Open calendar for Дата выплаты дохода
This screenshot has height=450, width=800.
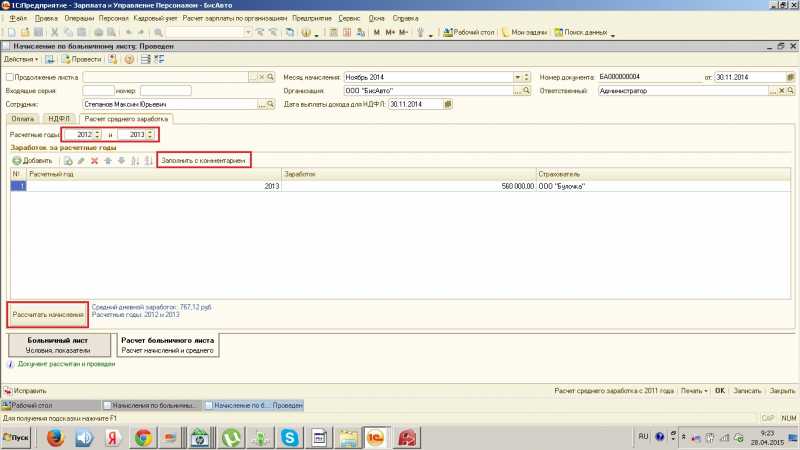(x=448, y=104)
